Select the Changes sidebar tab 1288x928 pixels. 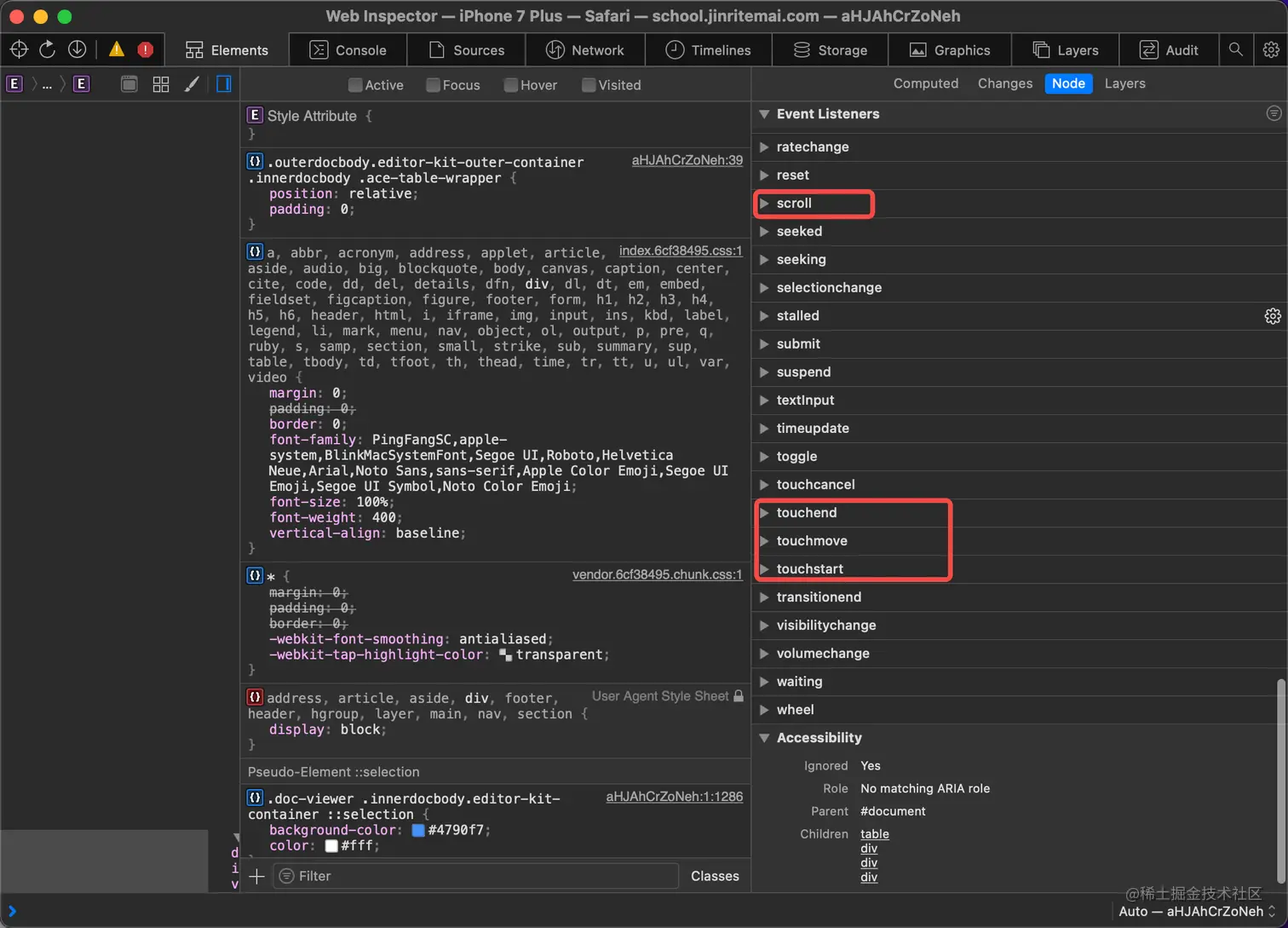(1005, 84)
